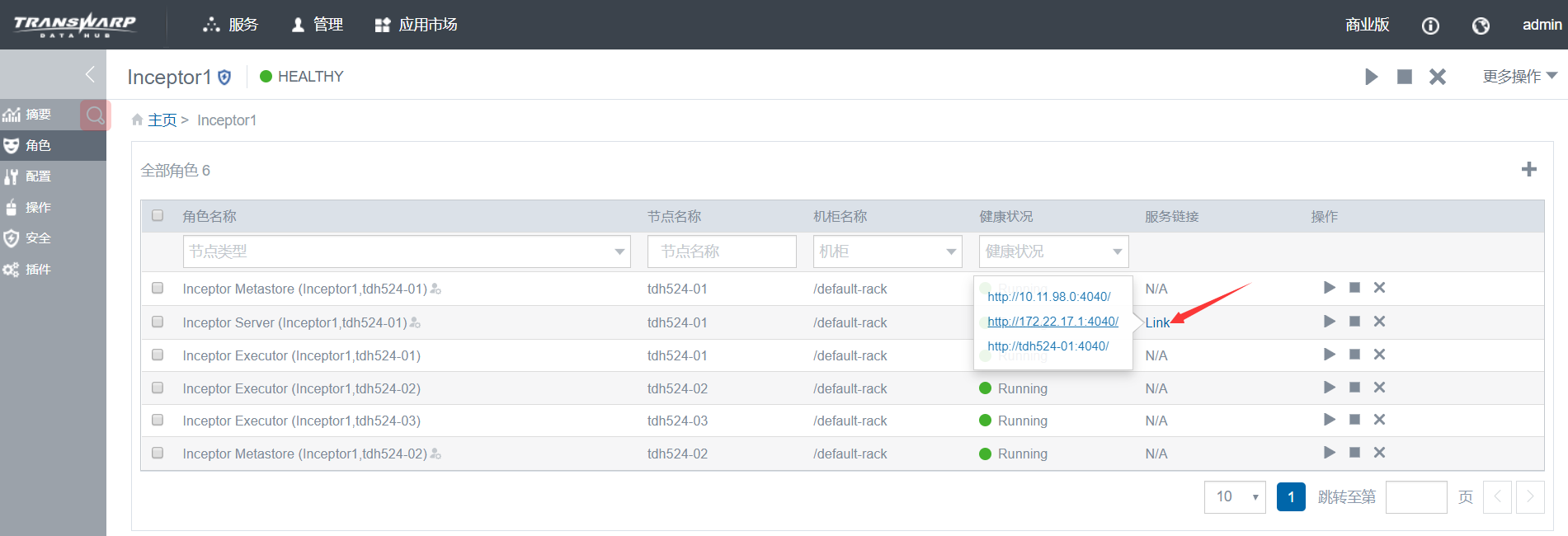Screen dimensions: 1568x536
Task: Start Inceptor Metastore tdh524-01 role
Action: click(1329, 288)
